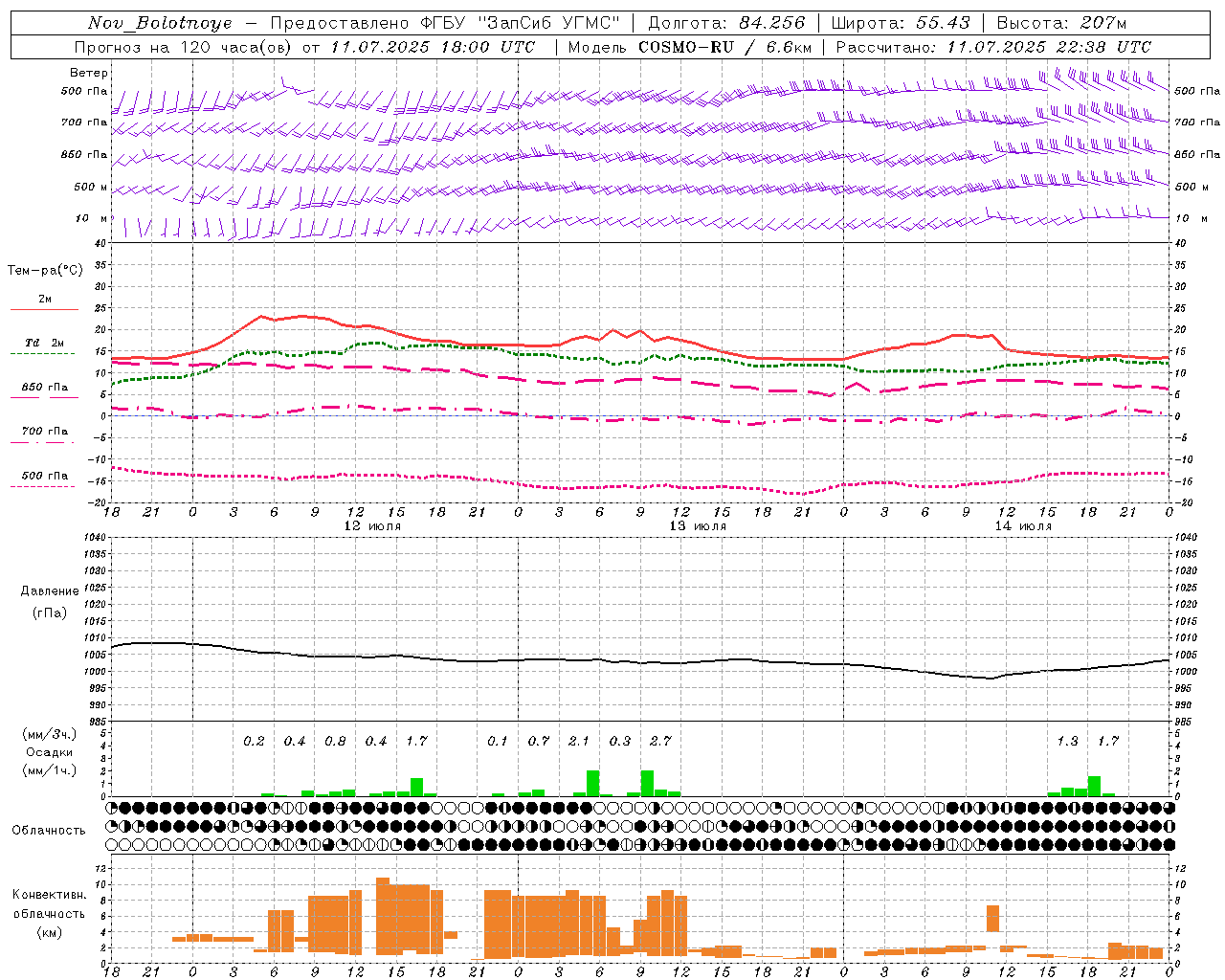The height and width of the screenshot is (980, 1225).
Task: Select the 0.1 precipitation total
Action: pos(498,741)
